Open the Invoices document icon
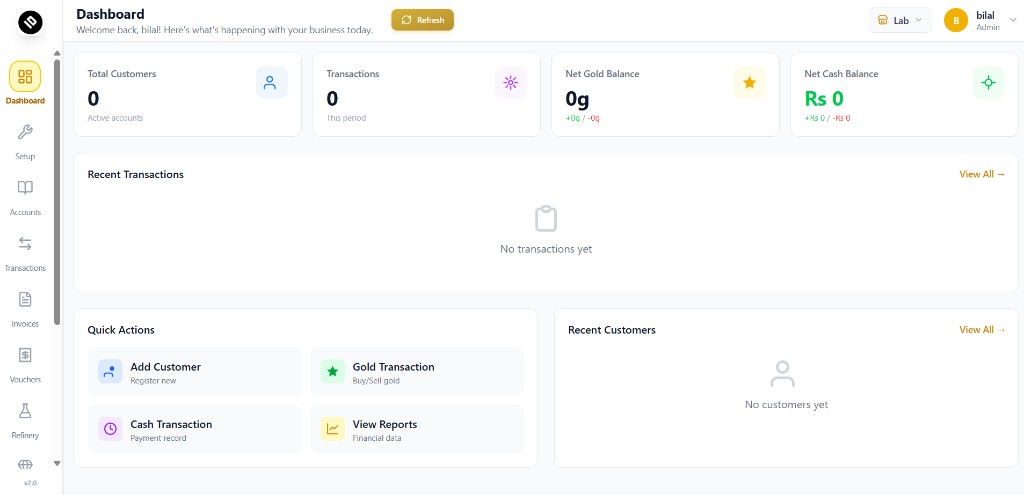This screenshot has height=495, width=1024. tap(25, 300)
